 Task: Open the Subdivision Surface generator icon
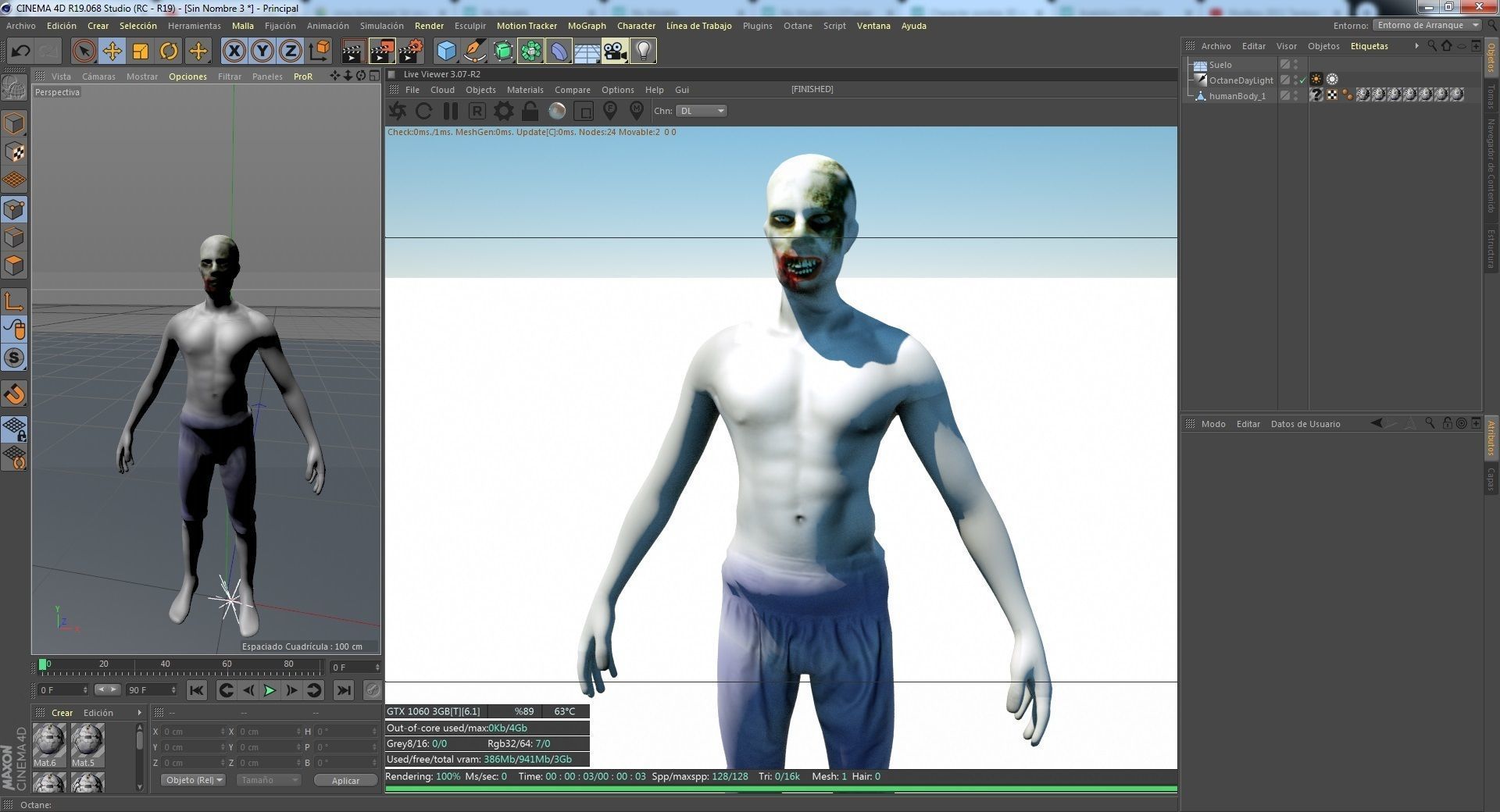coord(503,52)
